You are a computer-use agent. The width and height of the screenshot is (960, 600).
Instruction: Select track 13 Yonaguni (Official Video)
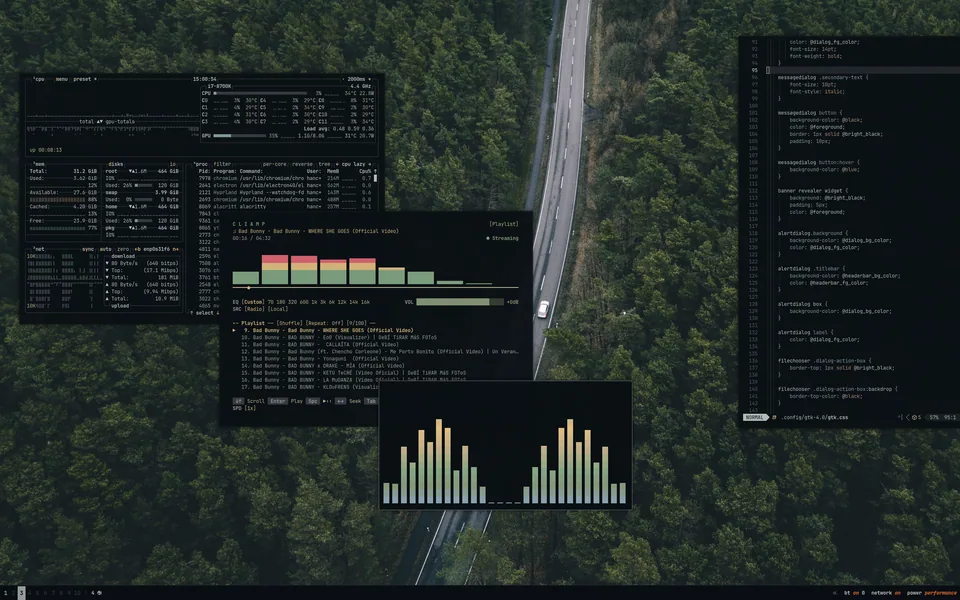(320, 359)
